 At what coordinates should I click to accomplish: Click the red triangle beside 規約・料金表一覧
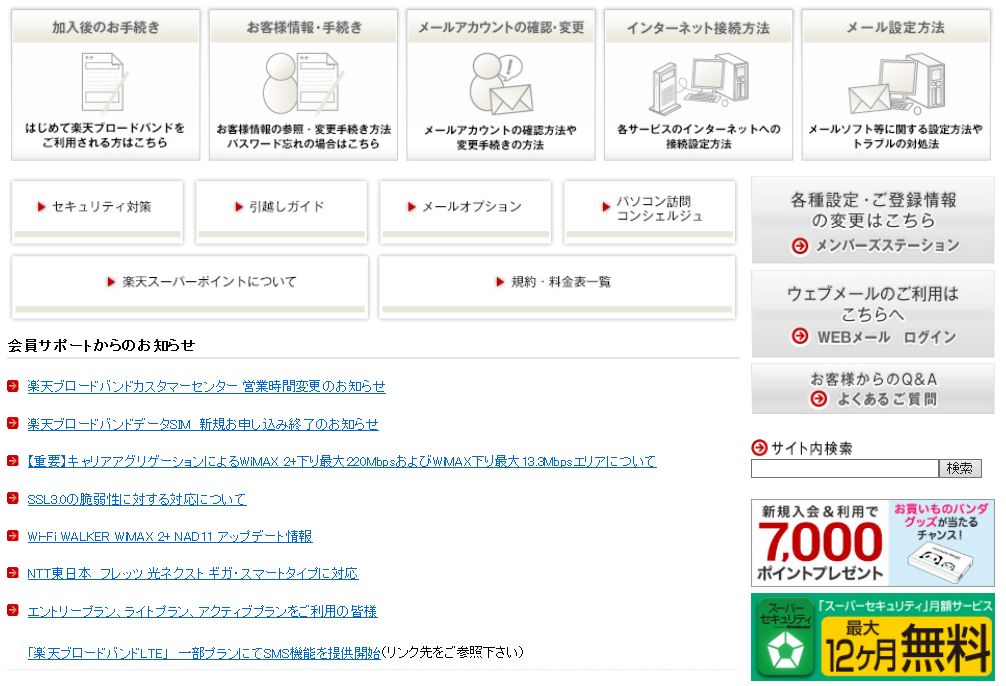pos(500,282)
